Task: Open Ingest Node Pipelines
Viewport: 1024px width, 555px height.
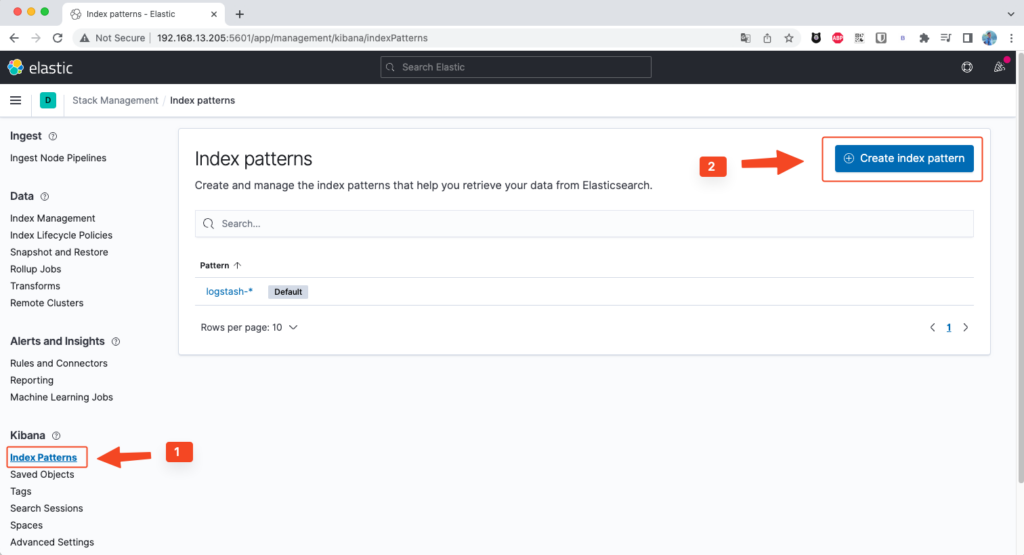Action: click(x=58, y=158)
